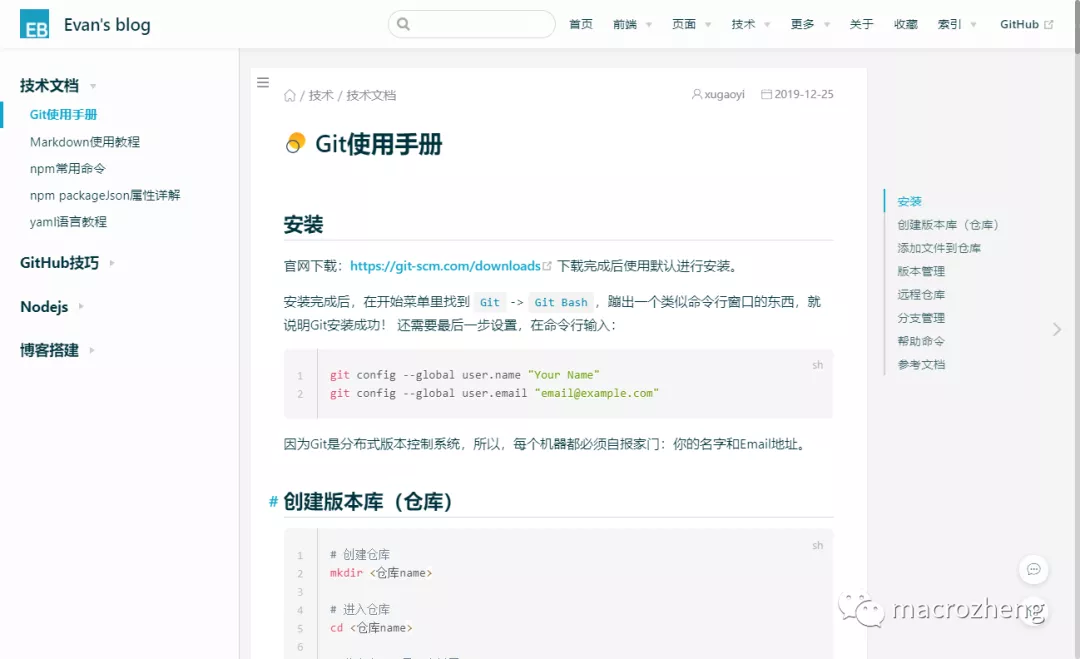This screenshot has width=1080, height=659.
Task: Click the EB blog logo icon
Action: coord(34,24)
